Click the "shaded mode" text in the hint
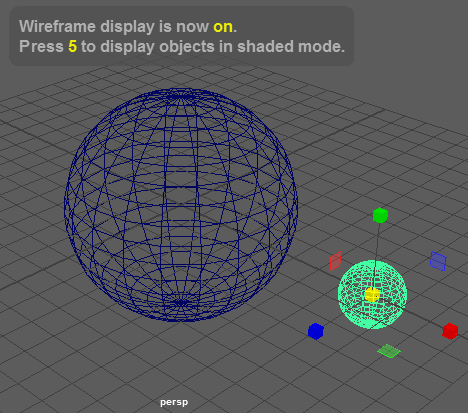The image size is (468, 413). coord(291,46)
